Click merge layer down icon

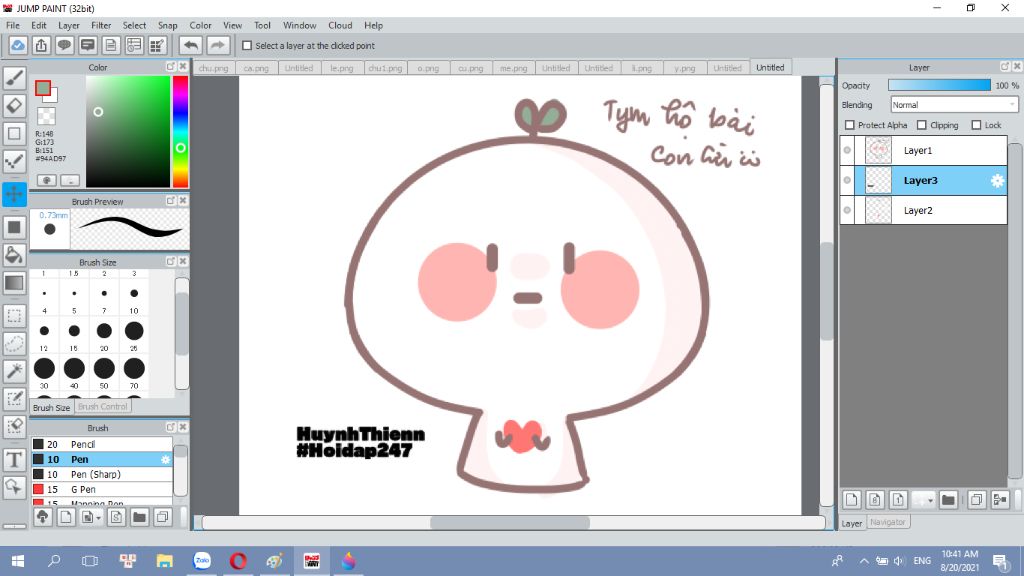[x=1000, y=500]
